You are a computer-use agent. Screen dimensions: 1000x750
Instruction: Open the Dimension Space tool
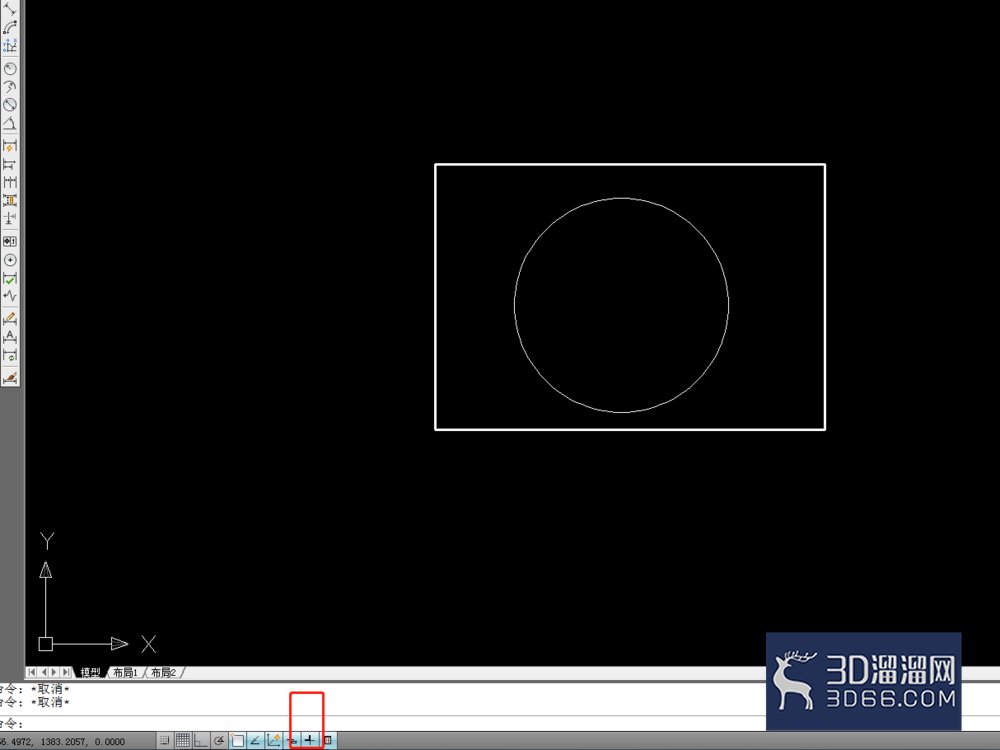click(x=10, y=200)
